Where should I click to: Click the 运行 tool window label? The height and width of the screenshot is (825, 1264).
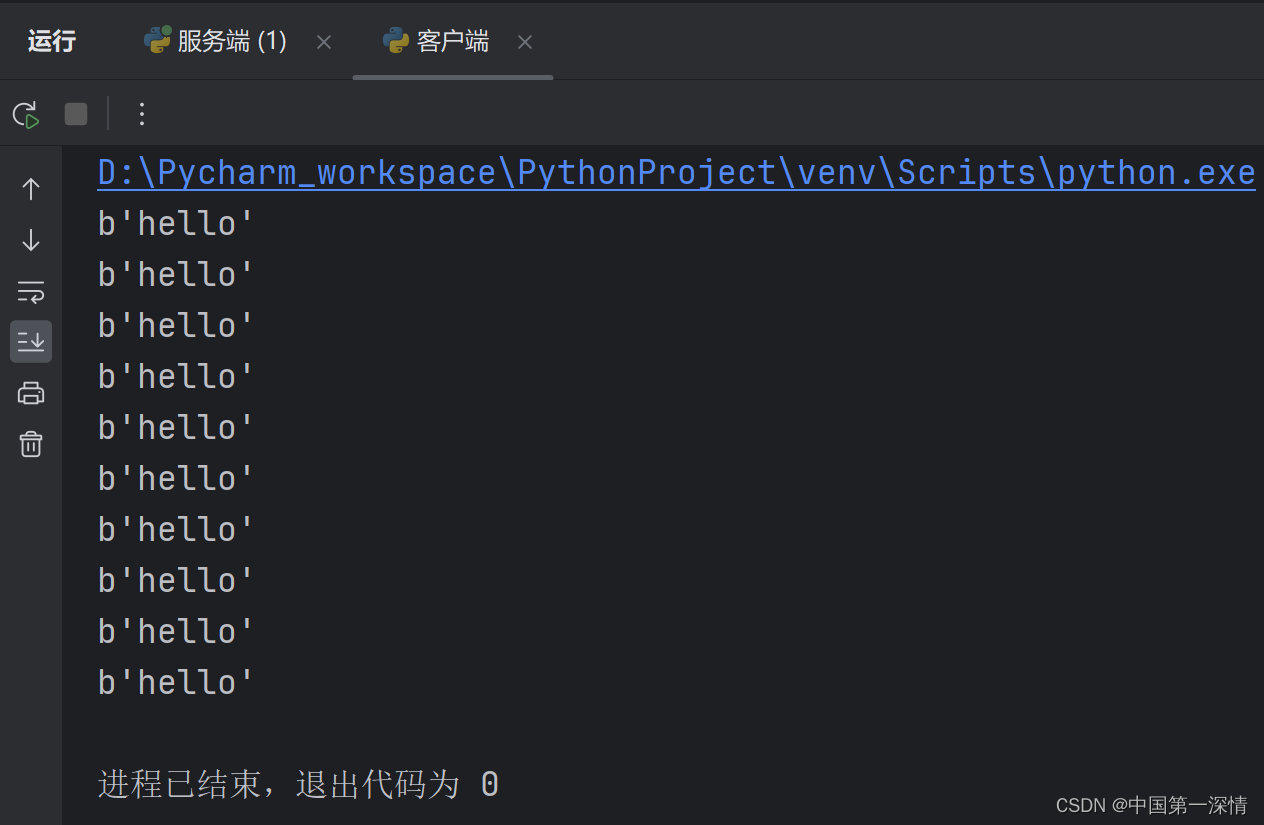click(51, 40)
